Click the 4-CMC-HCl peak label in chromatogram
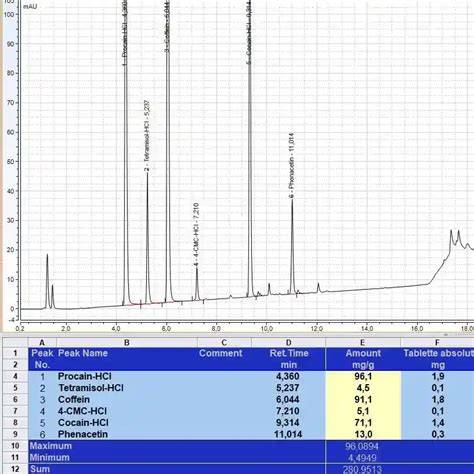Image resolution: width=474 pixels, height=474 pixels. click(196, 234)
